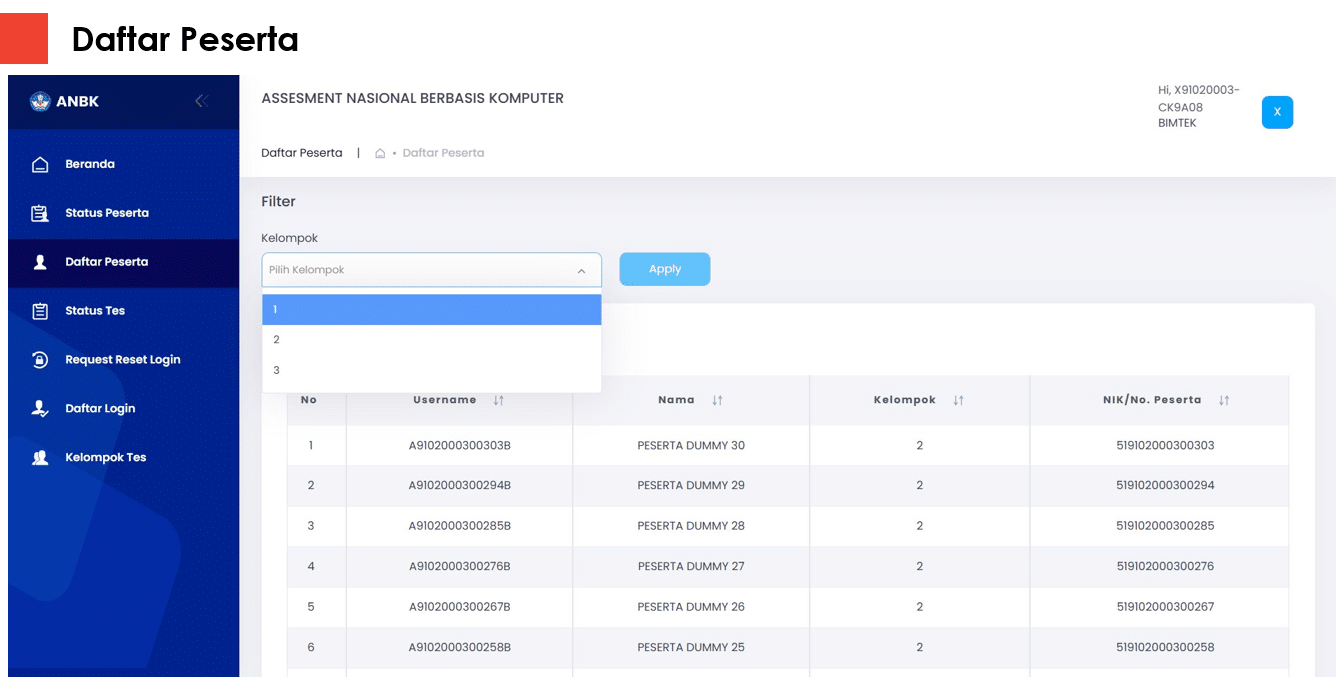Click the Kelompok Tes group icon

point(40,457)
